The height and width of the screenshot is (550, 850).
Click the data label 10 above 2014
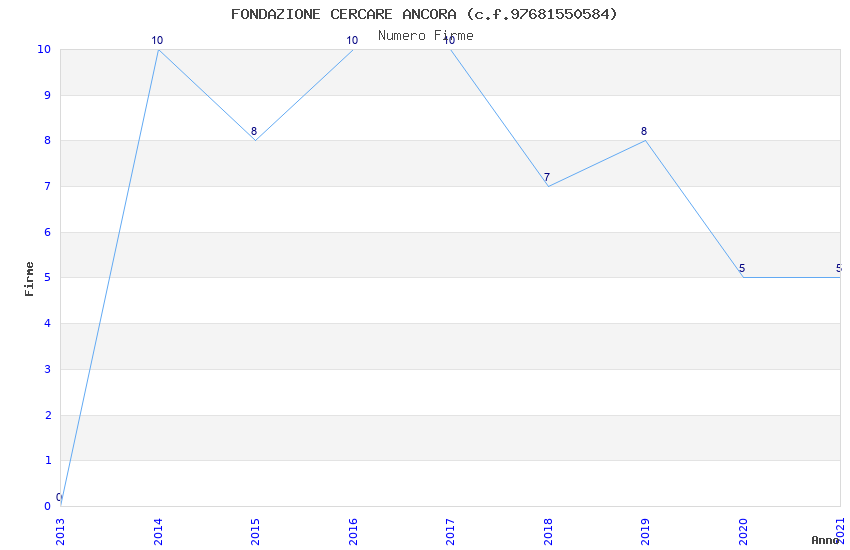(x=157, y=40)
